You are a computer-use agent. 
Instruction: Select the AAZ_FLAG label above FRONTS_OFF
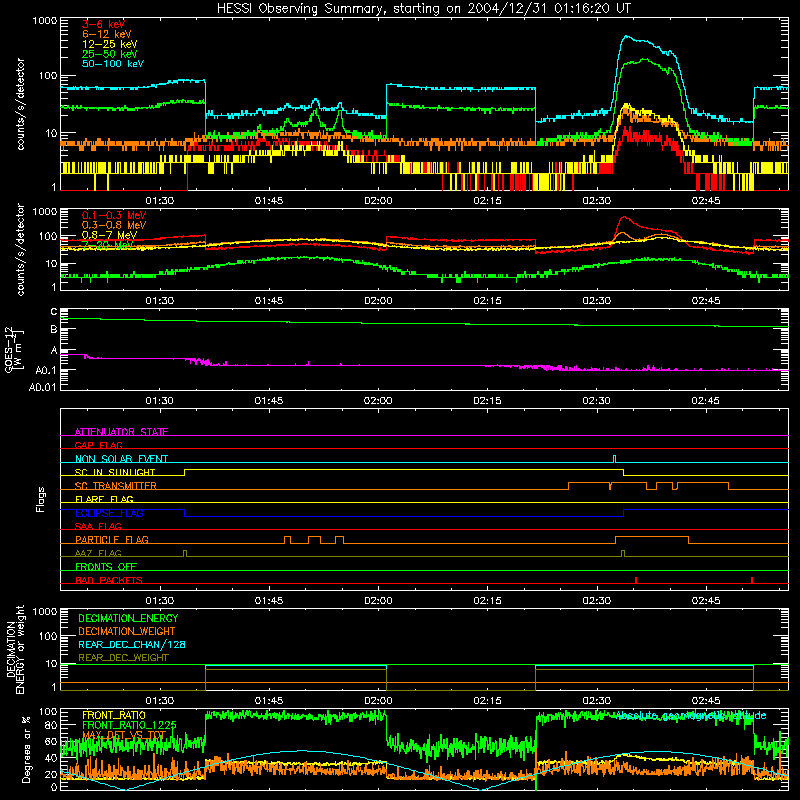point(98,553)
